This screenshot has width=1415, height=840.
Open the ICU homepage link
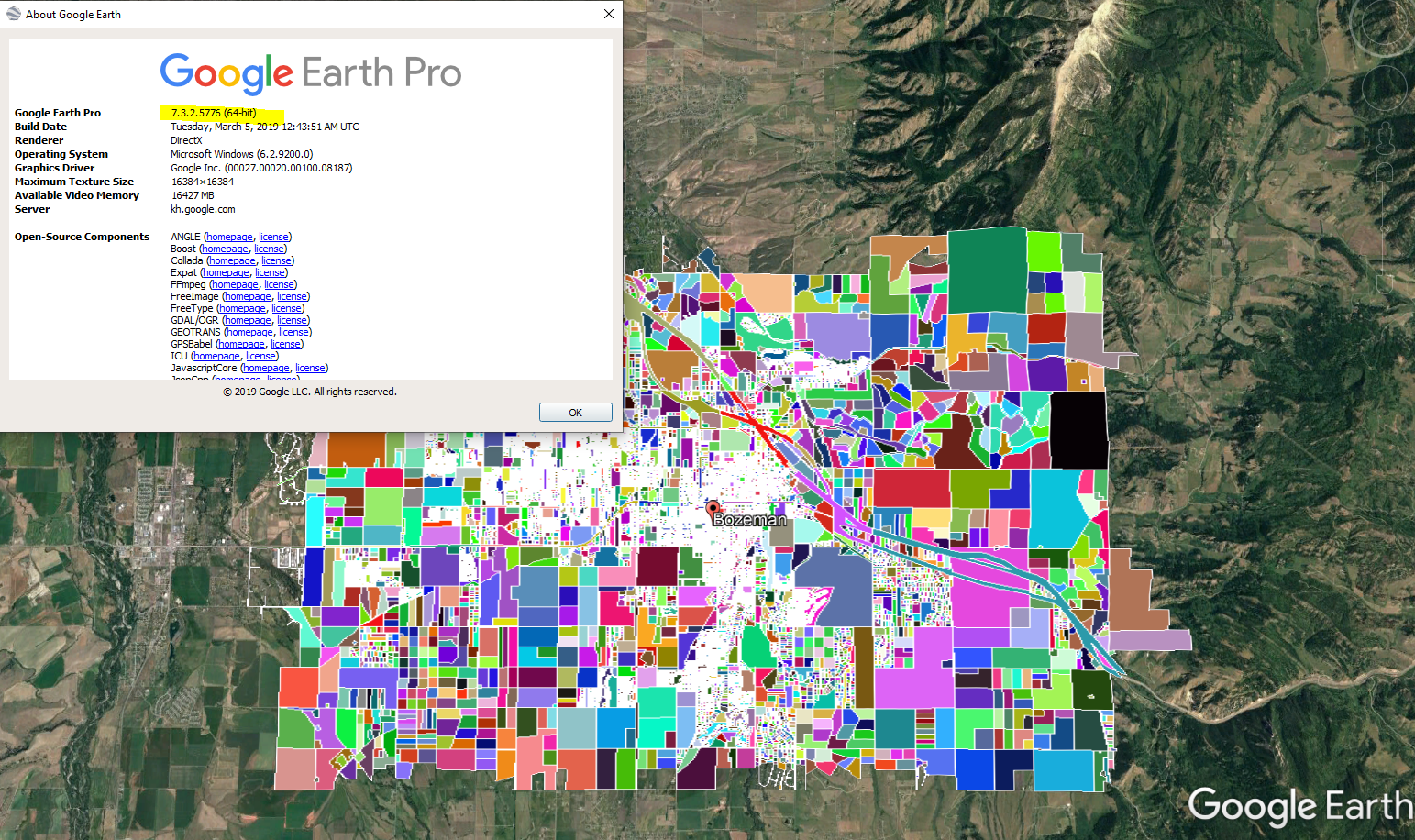pyautogui.click(x=216, y=356)
